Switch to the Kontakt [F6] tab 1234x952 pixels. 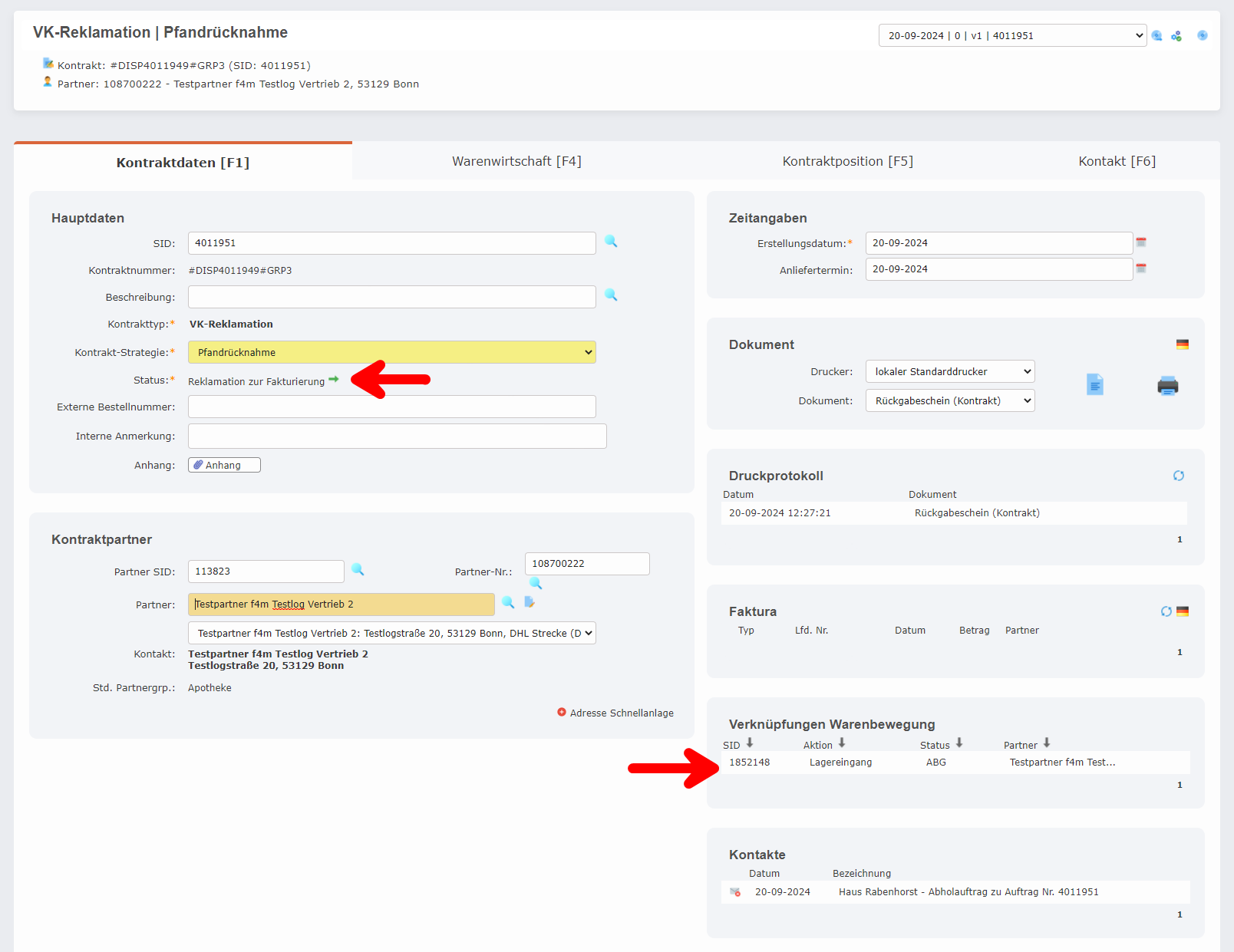click(1117, 161)
